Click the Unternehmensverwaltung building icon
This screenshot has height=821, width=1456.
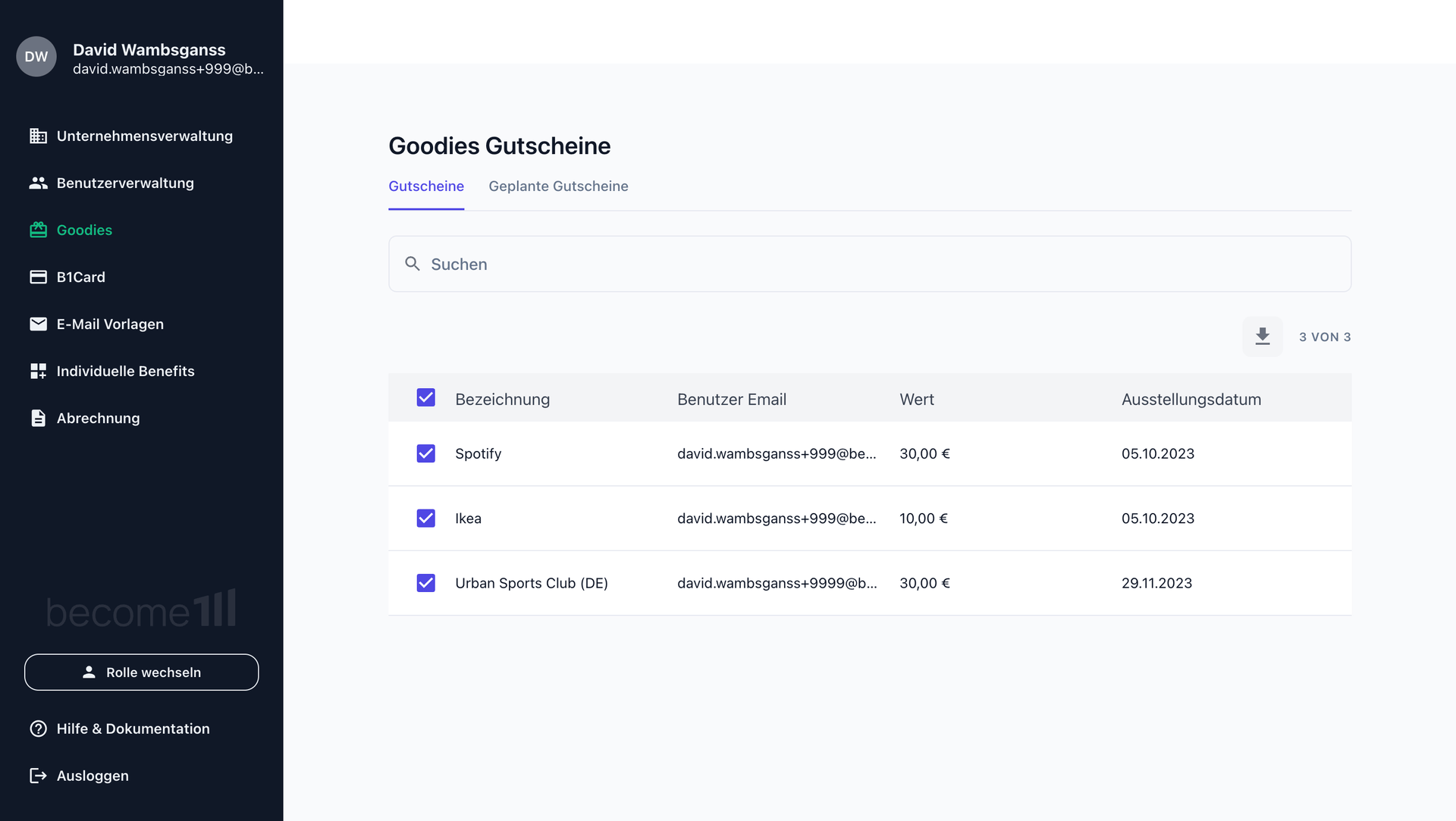[x=38, y=136]
